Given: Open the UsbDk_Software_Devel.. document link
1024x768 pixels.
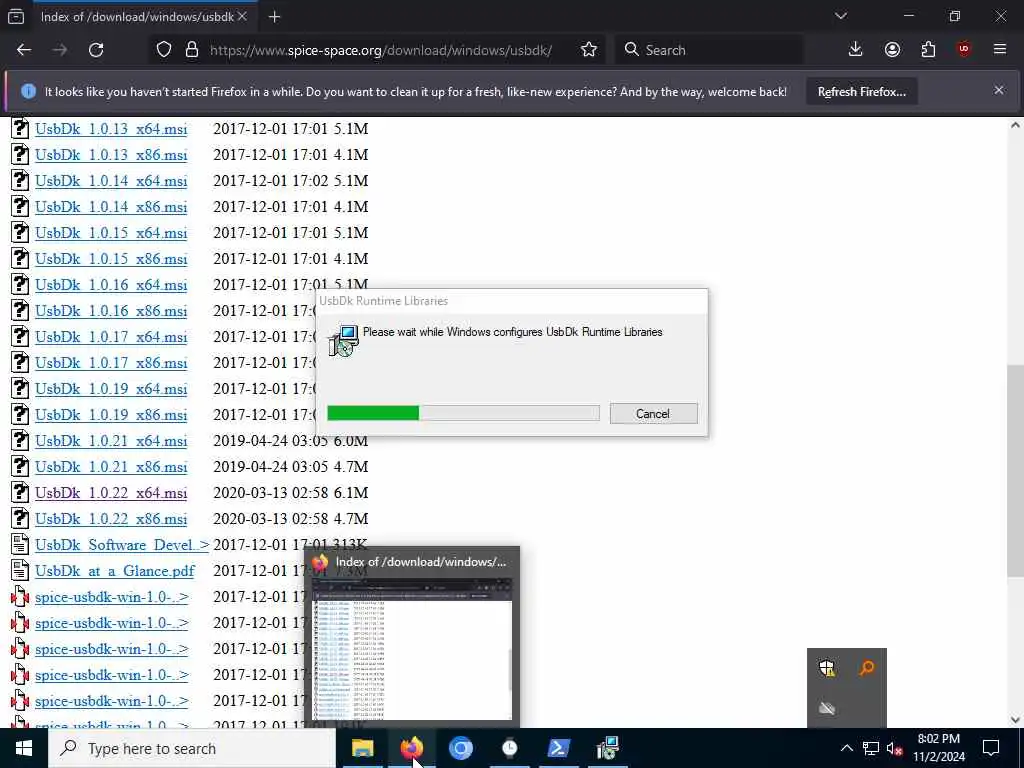Looking at the screenshot, I should (122, 545).
